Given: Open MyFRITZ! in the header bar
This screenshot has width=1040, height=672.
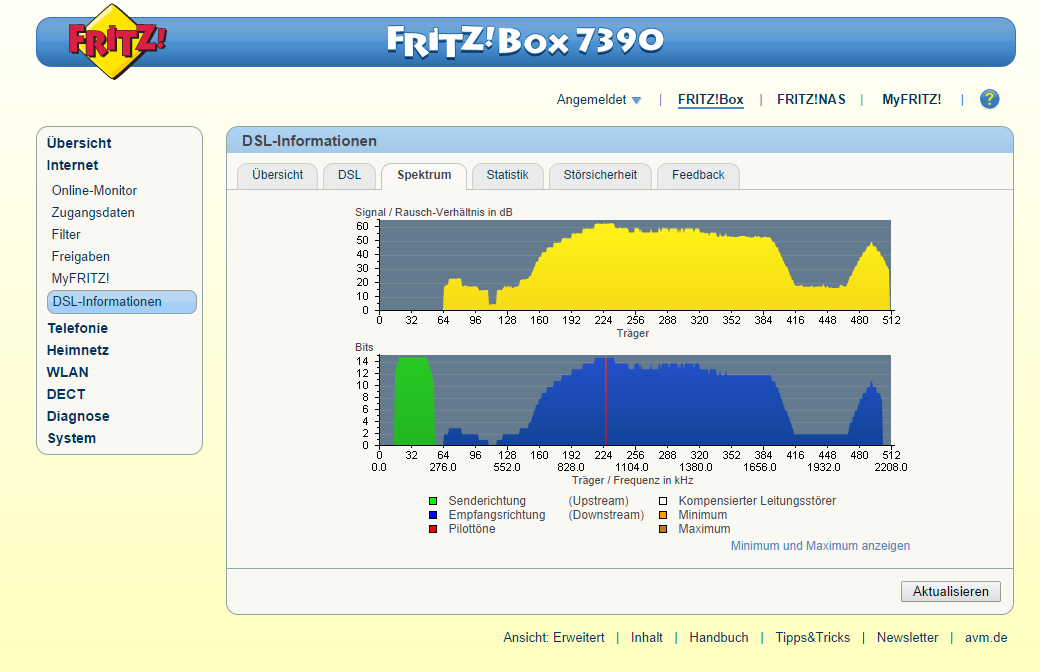Looking at the screenshot, I should pos(911,100).
